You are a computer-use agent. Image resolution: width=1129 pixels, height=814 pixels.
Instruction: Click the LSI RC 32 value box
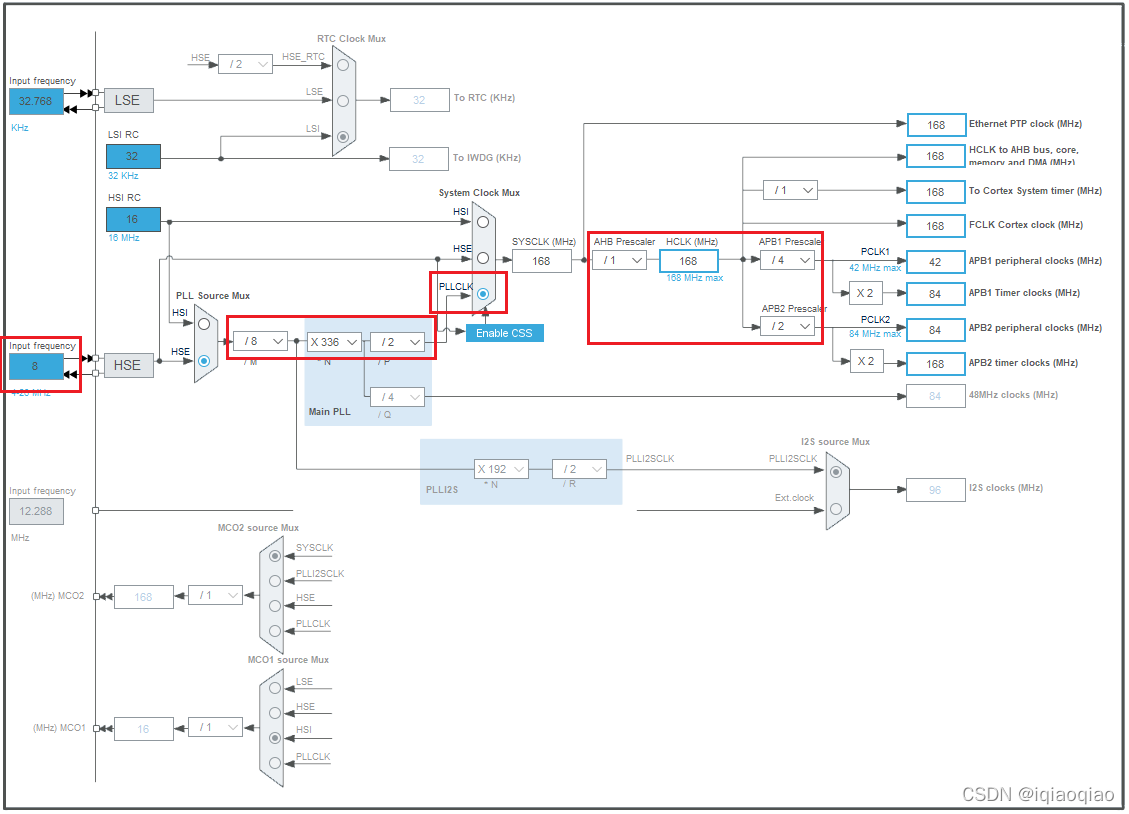133,156
